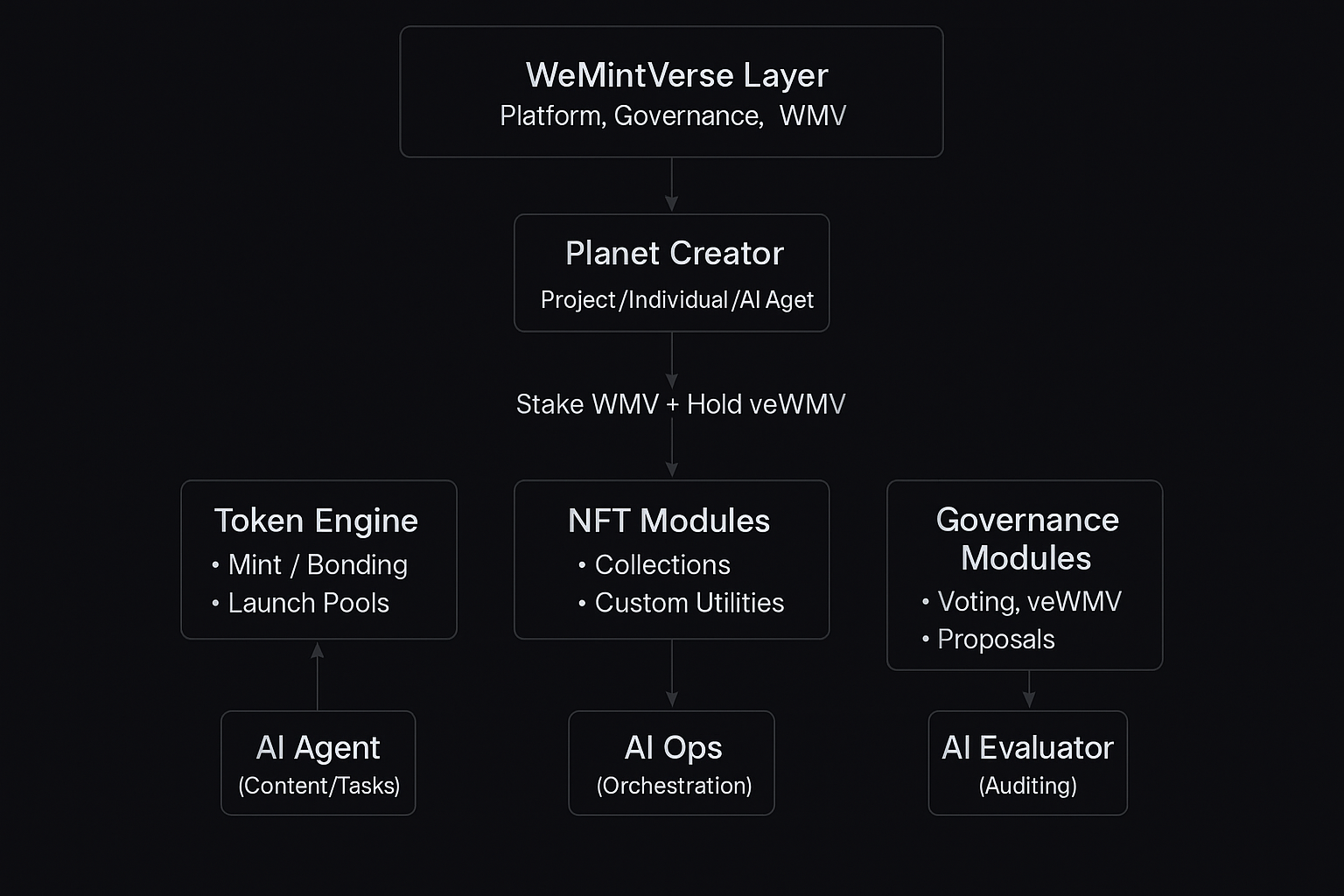This screenshot has width=1344, height=896.
Task: Click the "Stake WMV + Hold veWMV" label
Action: pos(680,404)
